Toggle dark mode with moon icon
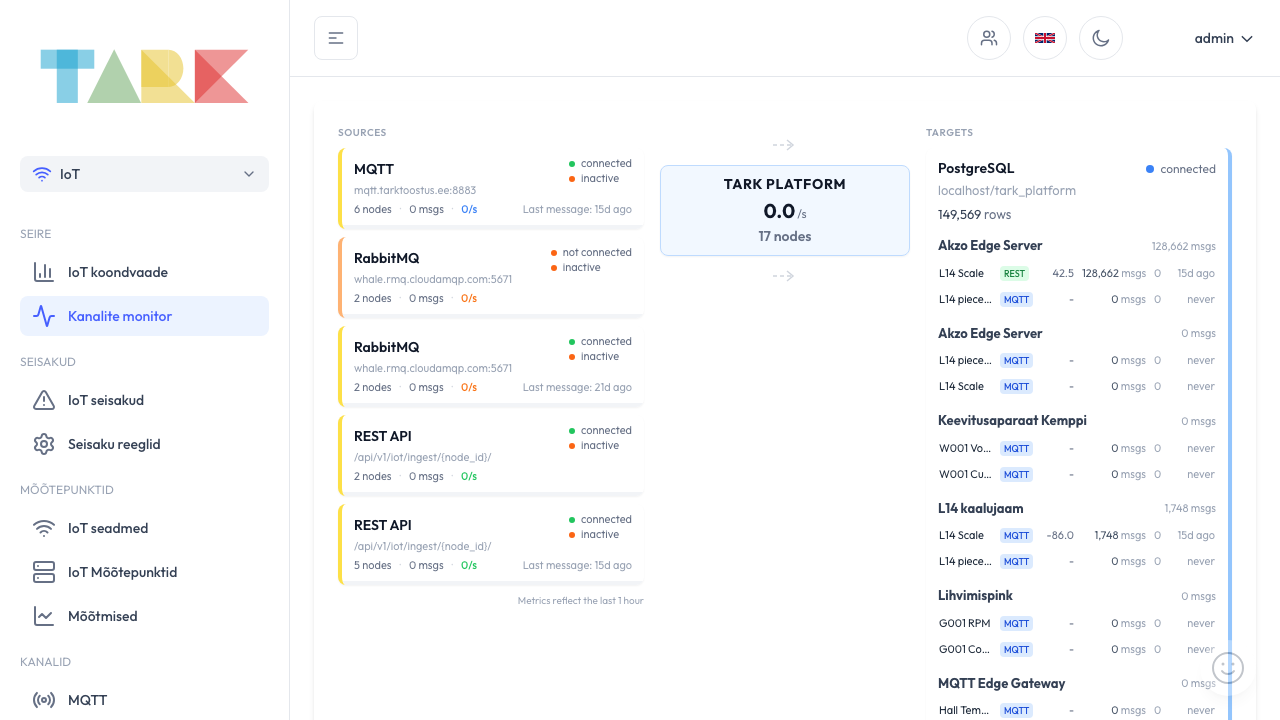 1101,38
